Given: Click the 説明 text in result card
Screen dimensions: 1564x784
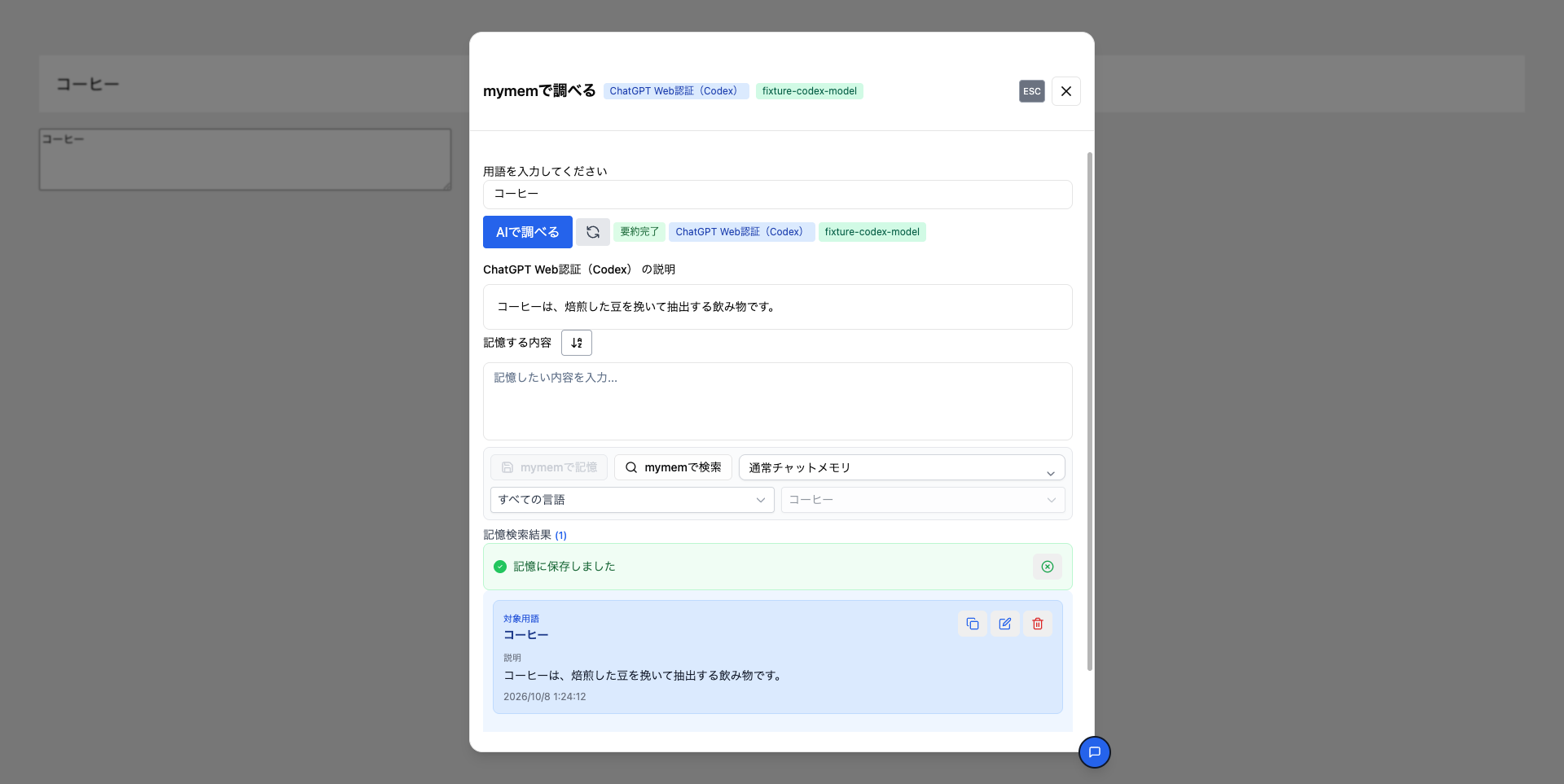Looking at the screenshot, I should point(643,676).
